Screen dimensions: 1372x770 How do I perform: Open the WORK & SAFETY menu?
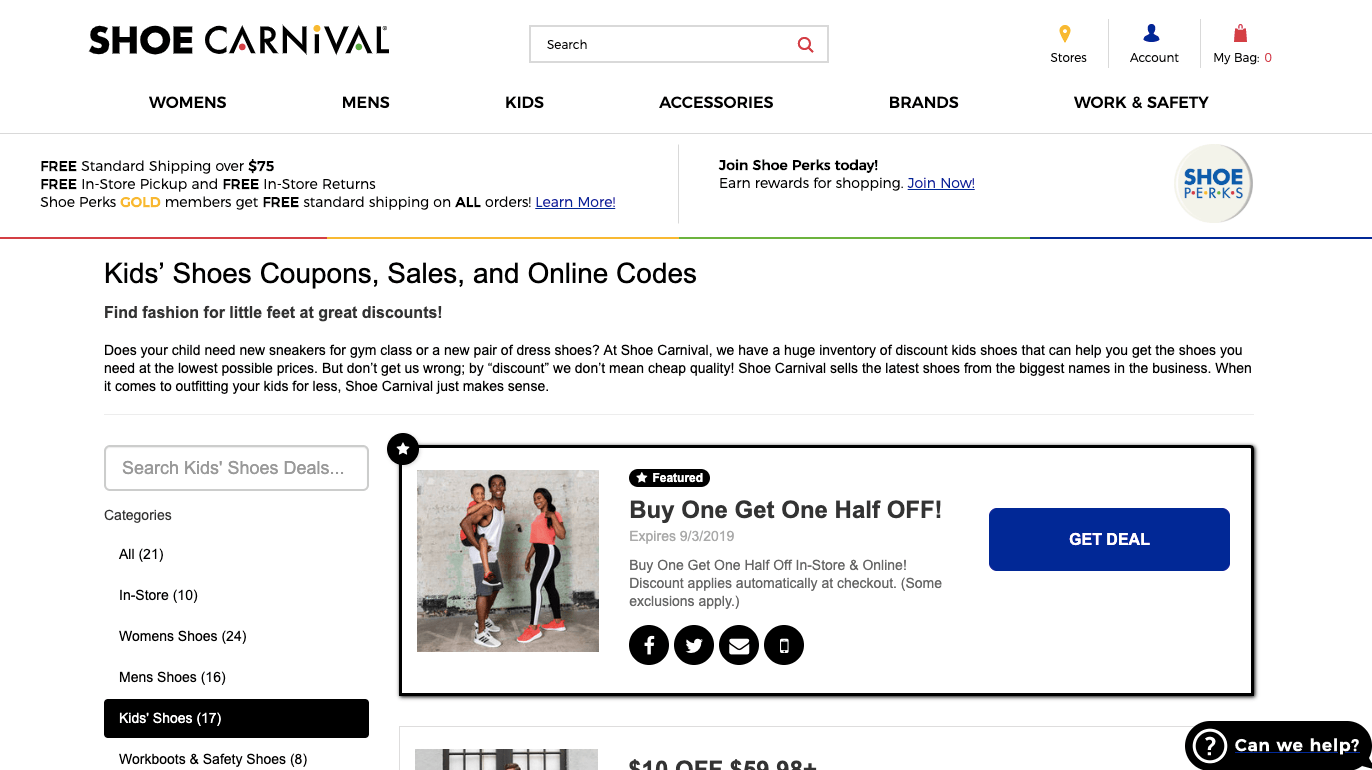tap(1141, 102)
